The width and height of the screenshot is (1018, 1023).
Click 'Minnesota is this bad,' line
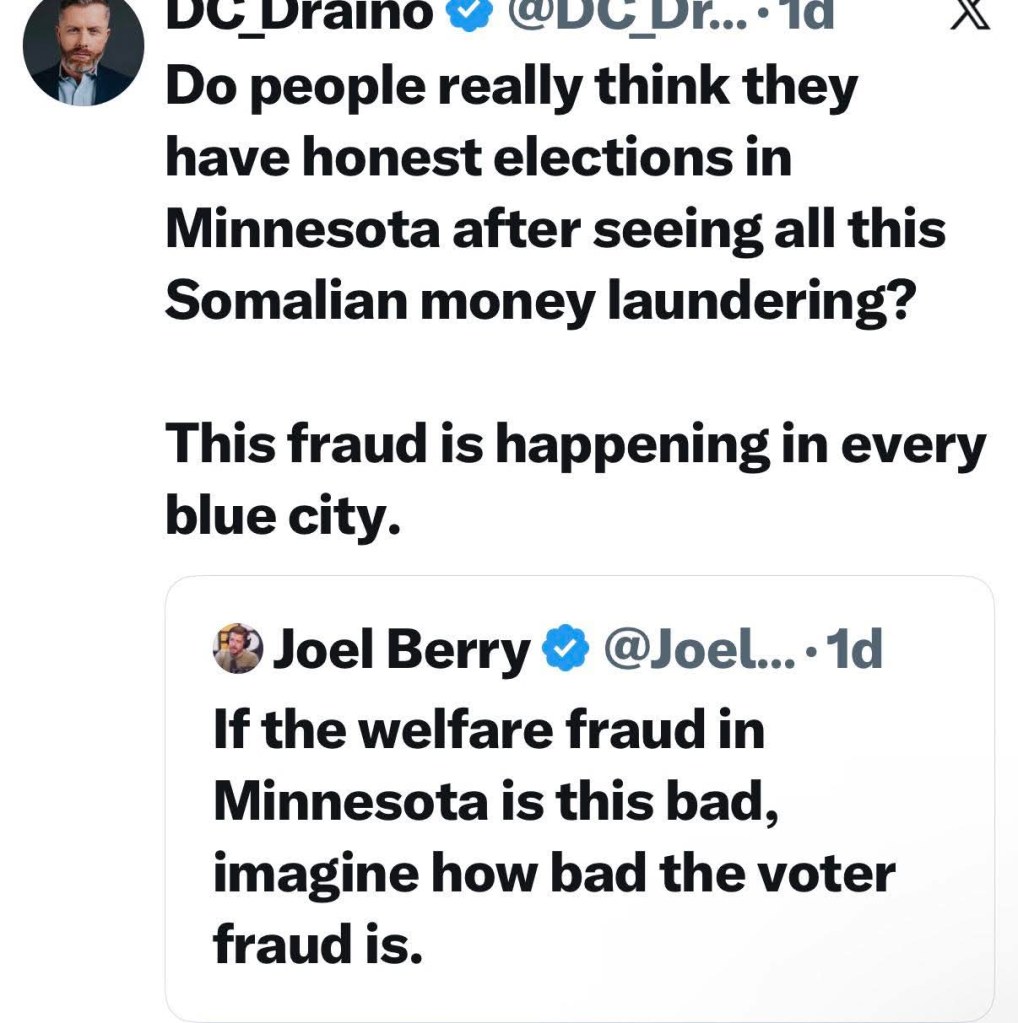click(x=494, y=800)
